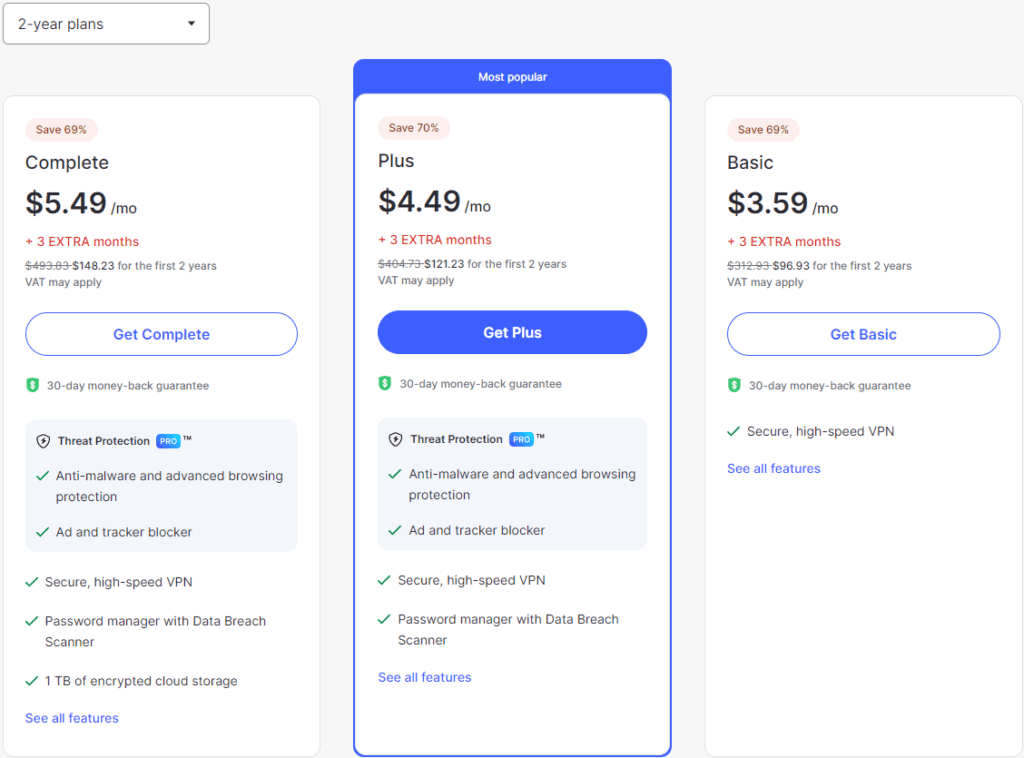Click the Most popular banner
The image size is (1024, 758).
512,77
